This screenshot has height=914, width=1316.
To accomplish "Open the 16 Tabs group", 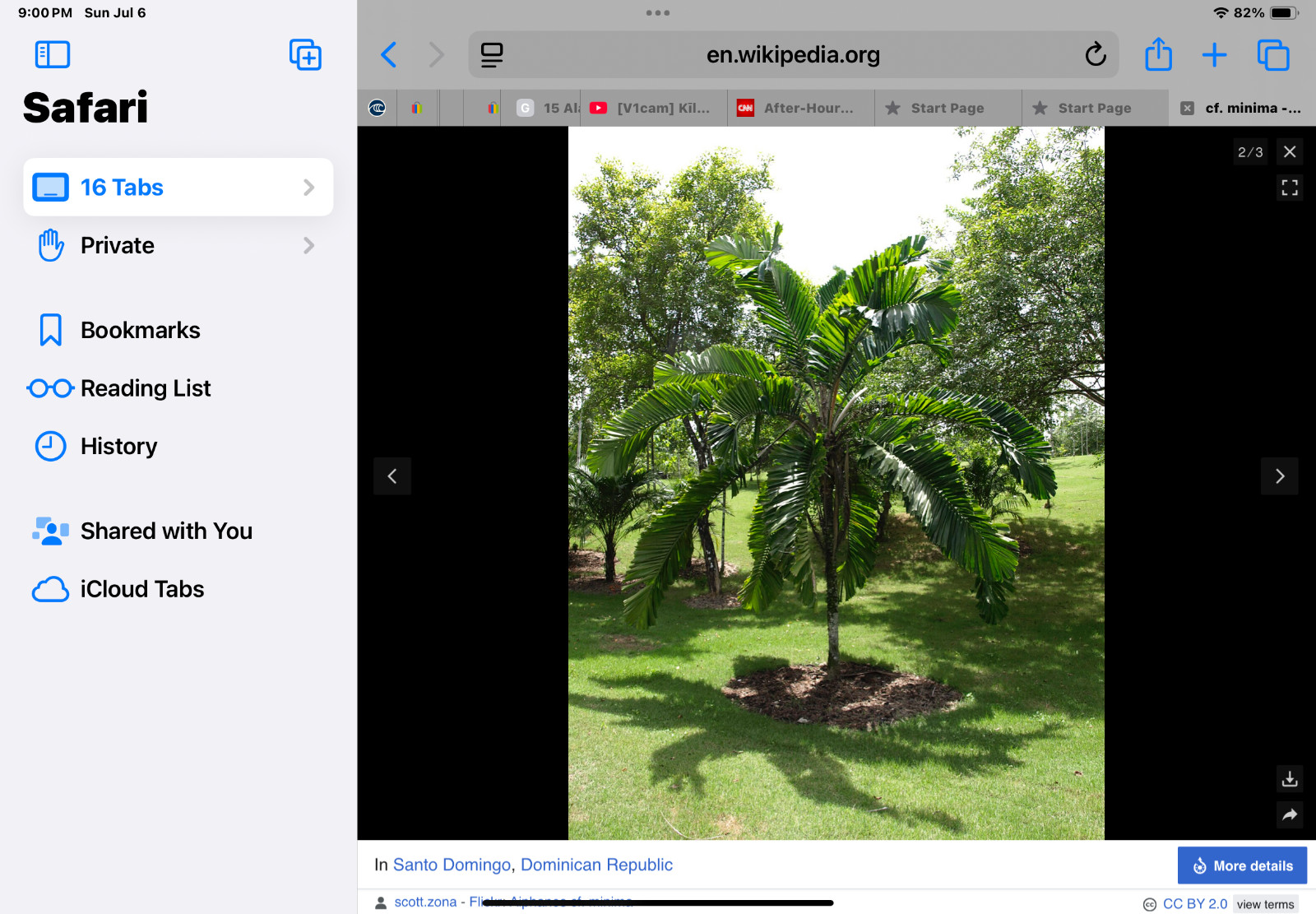I will pyautogui.click(x=178, y=188).
